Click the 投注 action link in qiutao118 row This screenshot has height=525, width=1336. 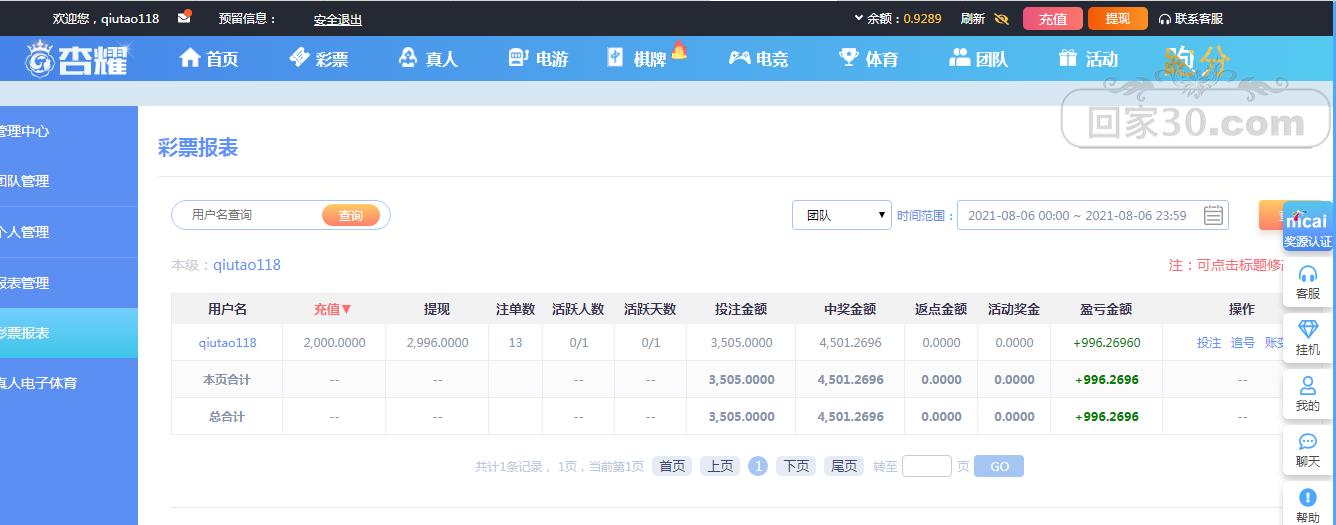pos(1209,343)
